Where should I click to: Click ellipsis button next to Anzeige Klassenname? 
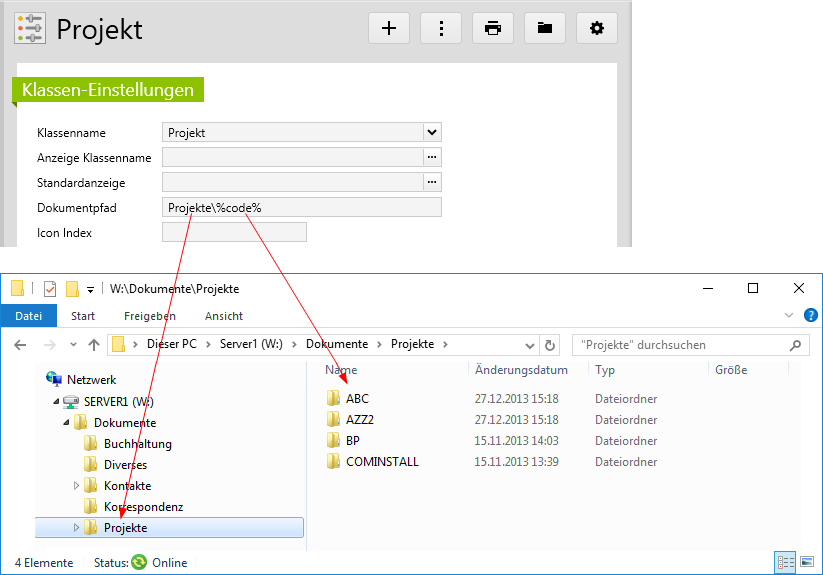click(432, 157)
